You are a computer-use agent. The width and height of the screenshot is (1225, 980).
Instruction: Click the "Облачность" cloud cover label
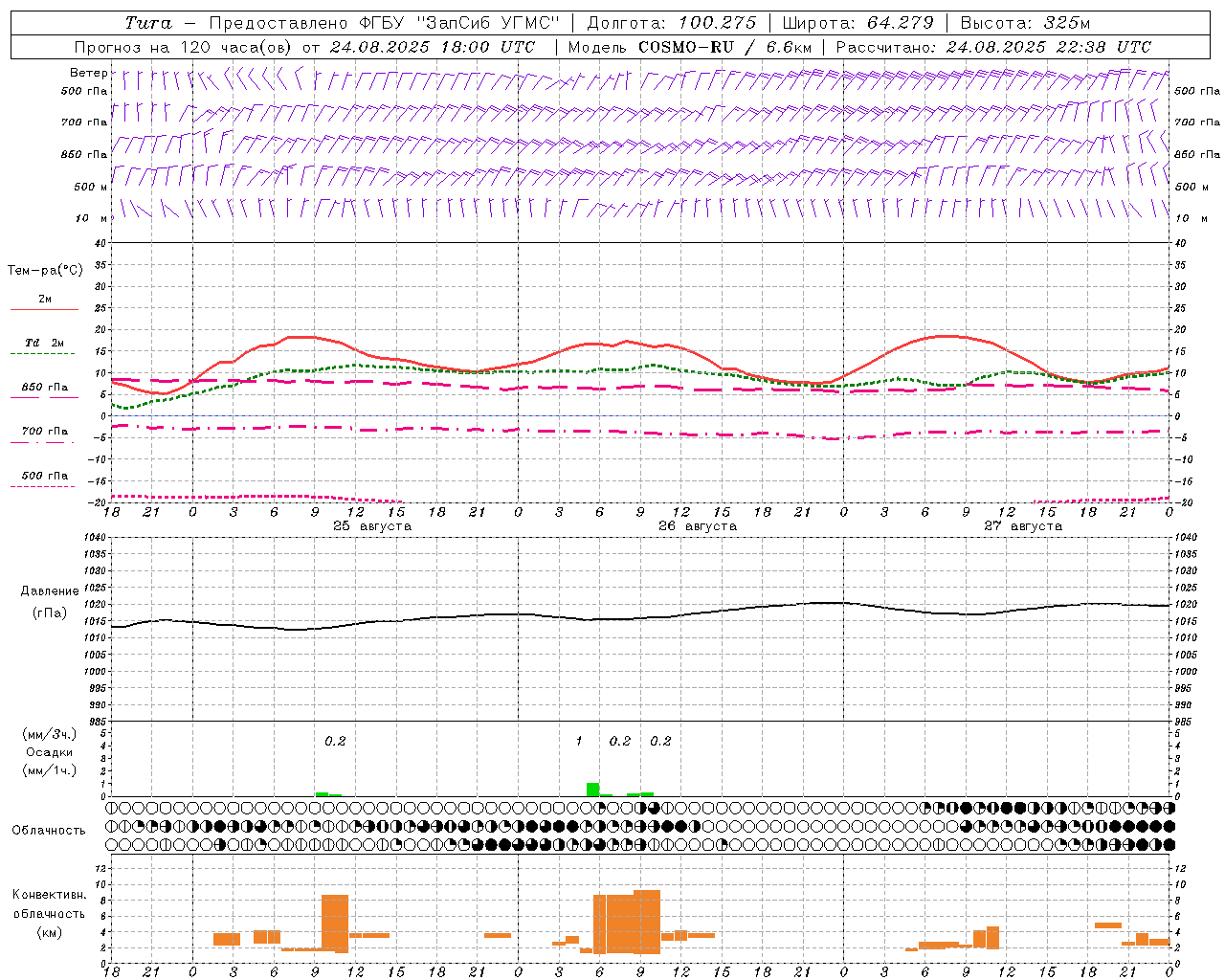pos(49,831)
